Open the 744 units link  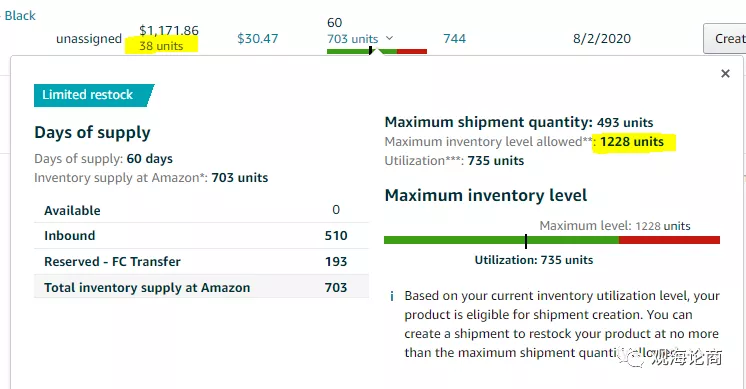[454, 39]
